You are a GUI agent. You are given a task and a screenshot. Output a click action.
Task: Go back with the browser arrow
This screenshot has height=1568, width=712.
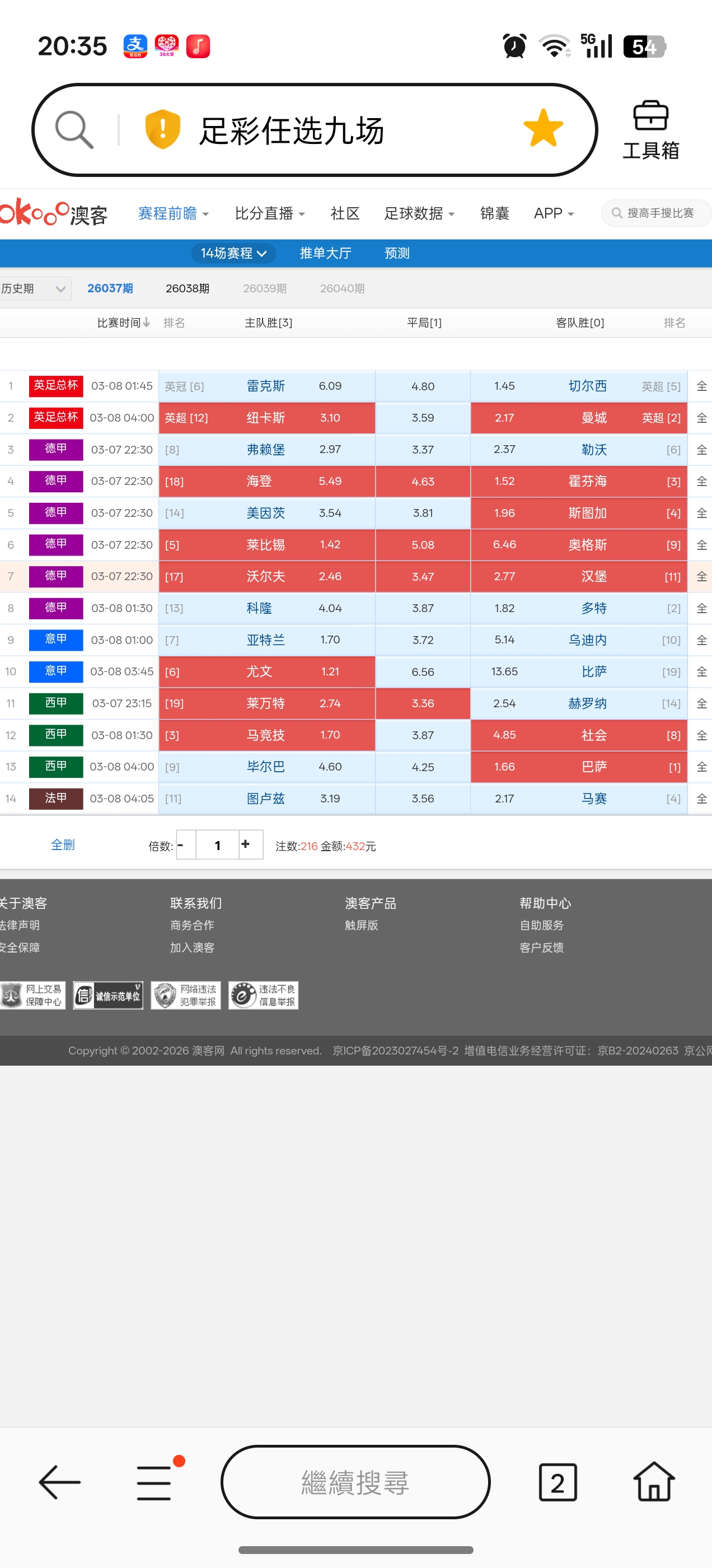[60, 1482]
